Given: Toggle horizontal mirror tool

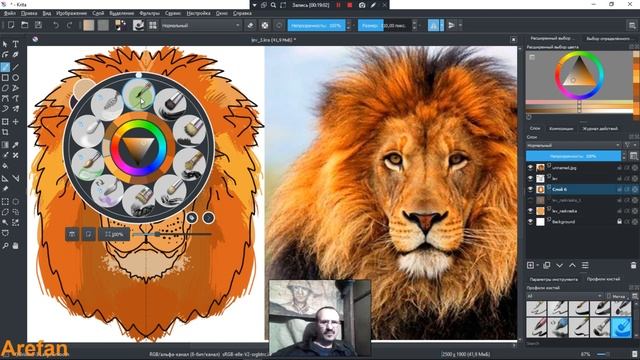Looking at the screenshot, I should pos(433,25).
